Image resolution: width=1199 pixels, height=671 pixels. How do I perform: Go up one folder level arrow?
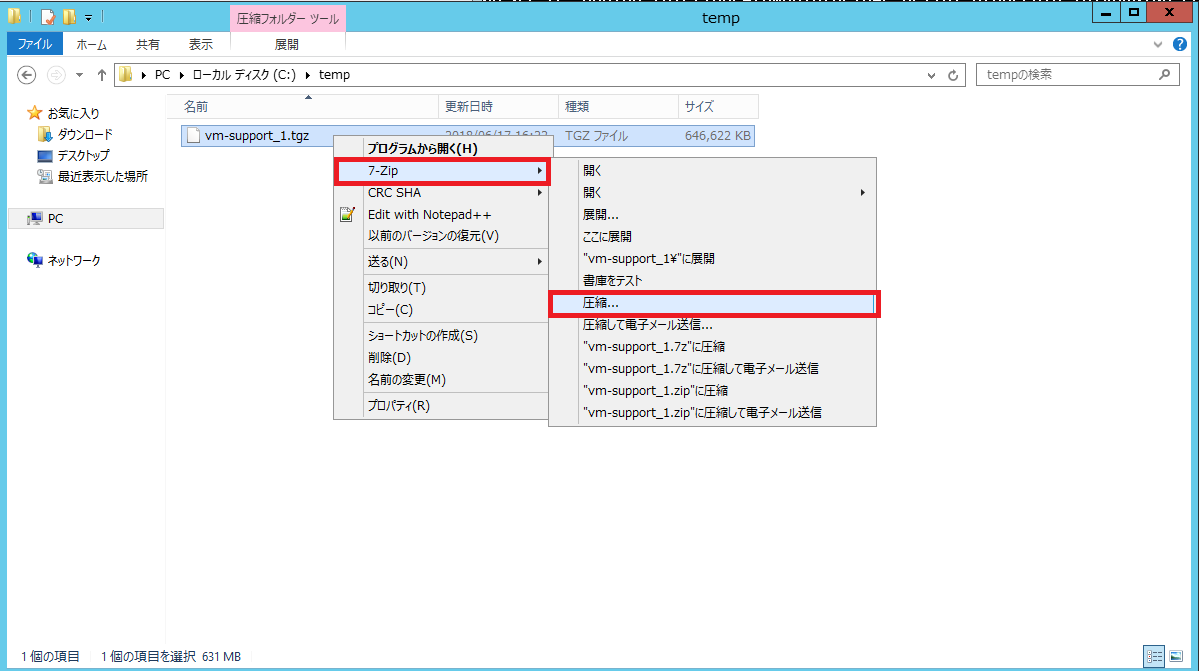click(x=102, y=75)
